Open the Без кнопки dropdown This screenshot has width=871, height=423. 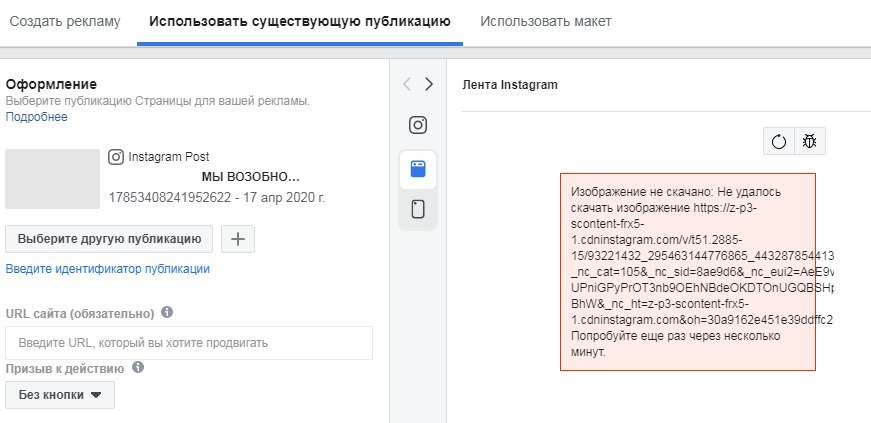(60, 395)
